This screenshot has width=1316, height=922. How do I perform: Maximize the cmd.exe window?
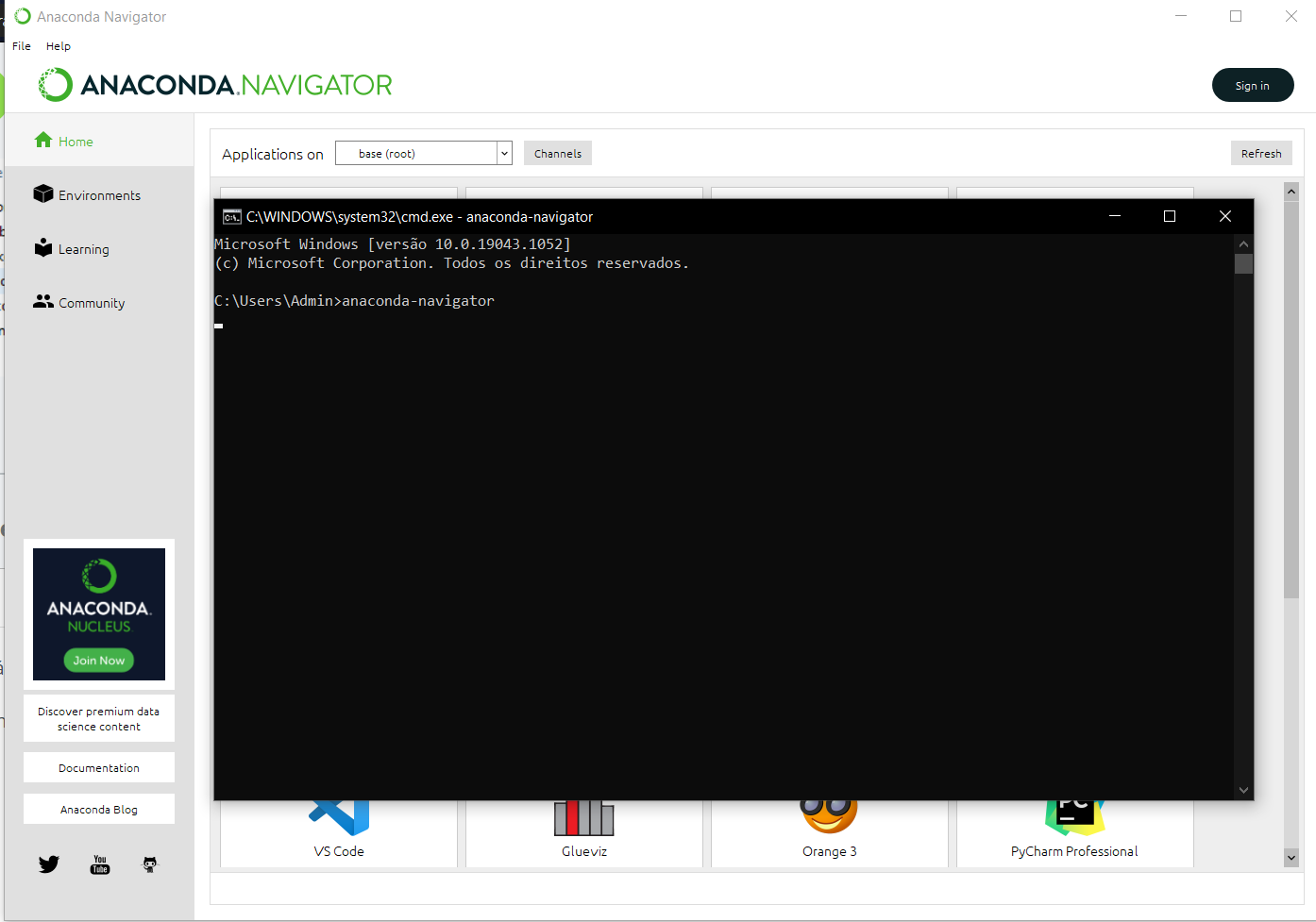[1170, 216]
